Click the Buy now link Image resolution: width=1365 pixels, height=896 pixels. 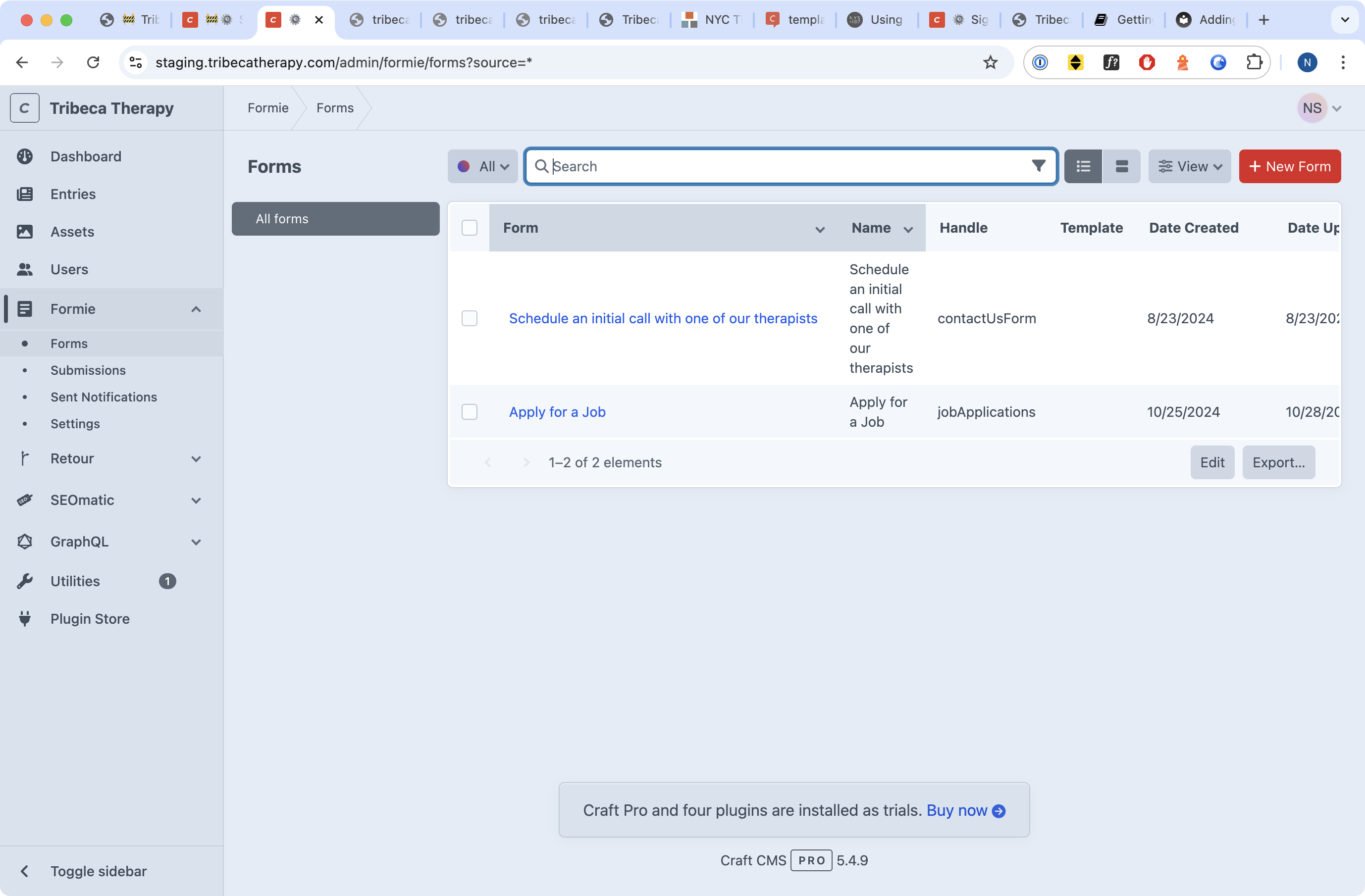click(x=966, y=810)
